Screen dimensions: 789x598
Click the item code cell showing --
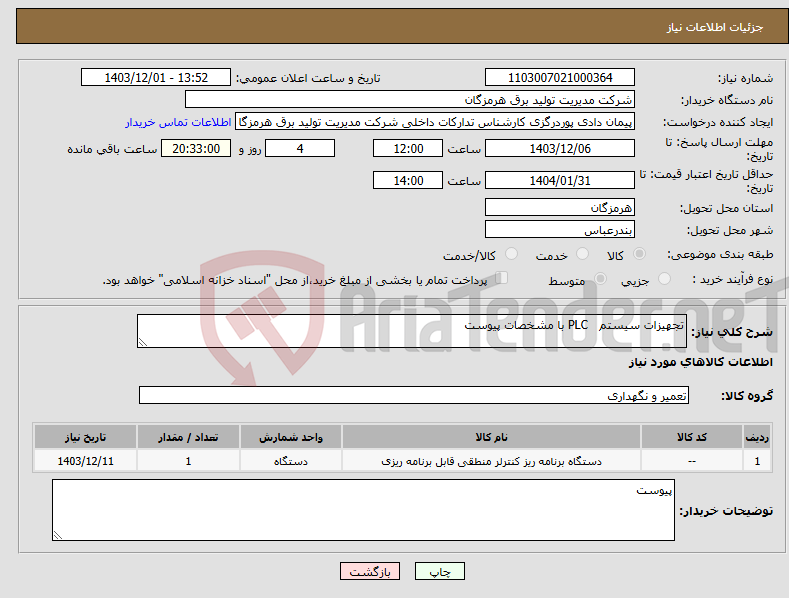pyautogui.click(x=692, y=461)
